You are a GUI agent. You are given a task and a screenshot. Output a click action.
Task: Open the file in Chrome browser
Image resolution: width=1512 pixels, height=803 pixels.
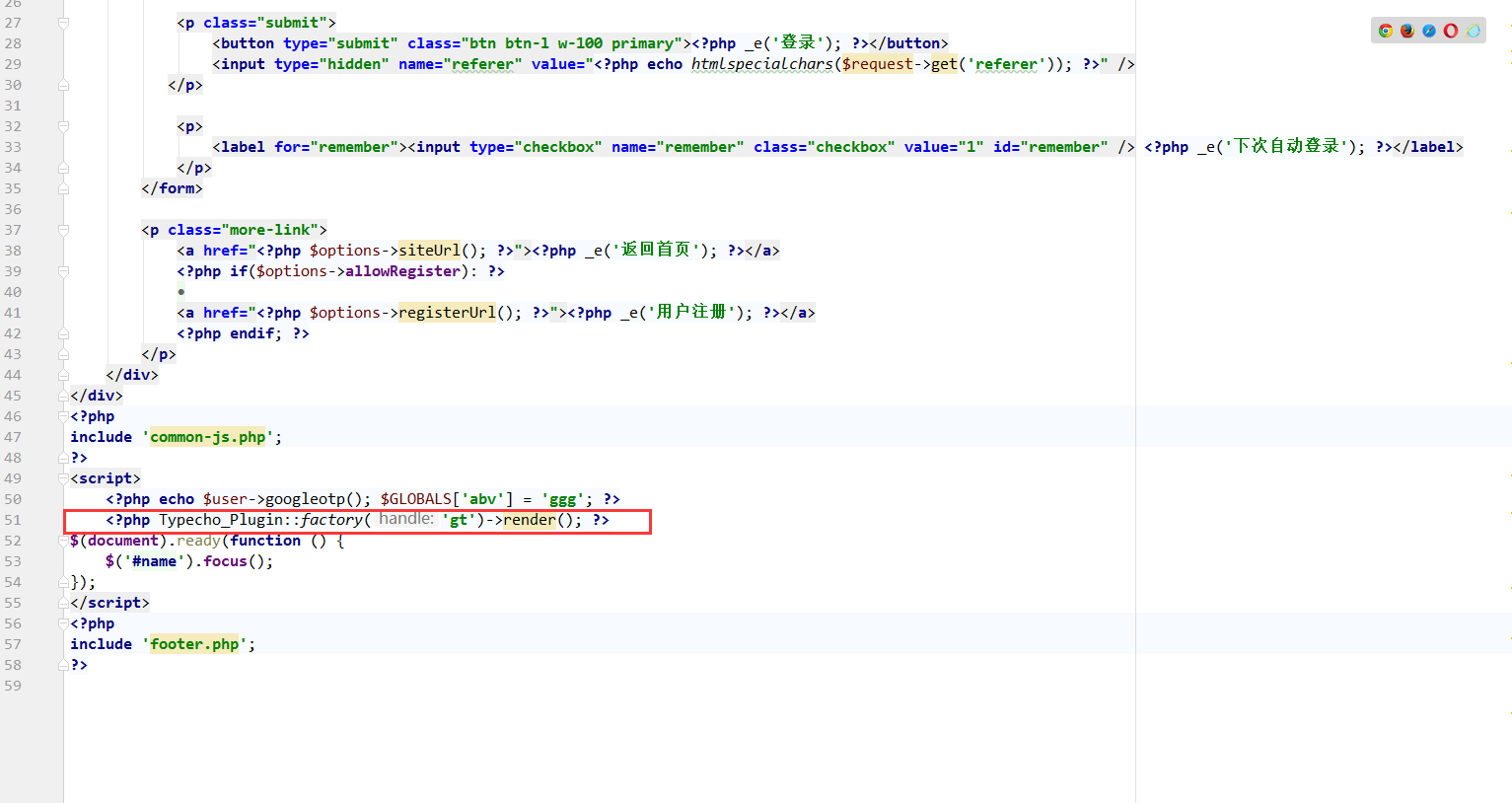coord(1385,31)
